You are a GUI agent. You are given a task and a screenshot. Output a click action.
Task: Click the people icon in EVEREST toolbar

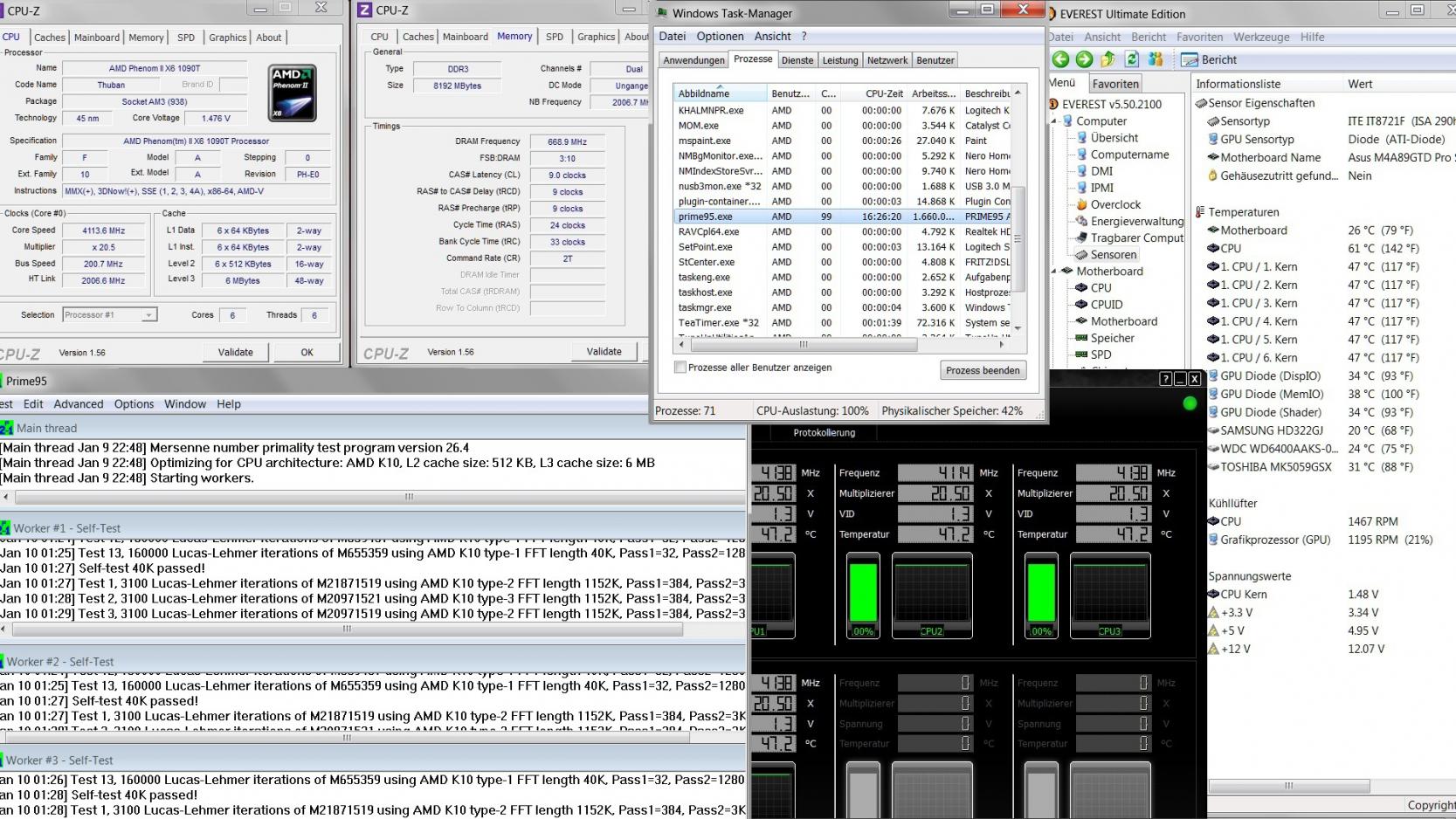pyautogui.click(x=1156, y=59)
